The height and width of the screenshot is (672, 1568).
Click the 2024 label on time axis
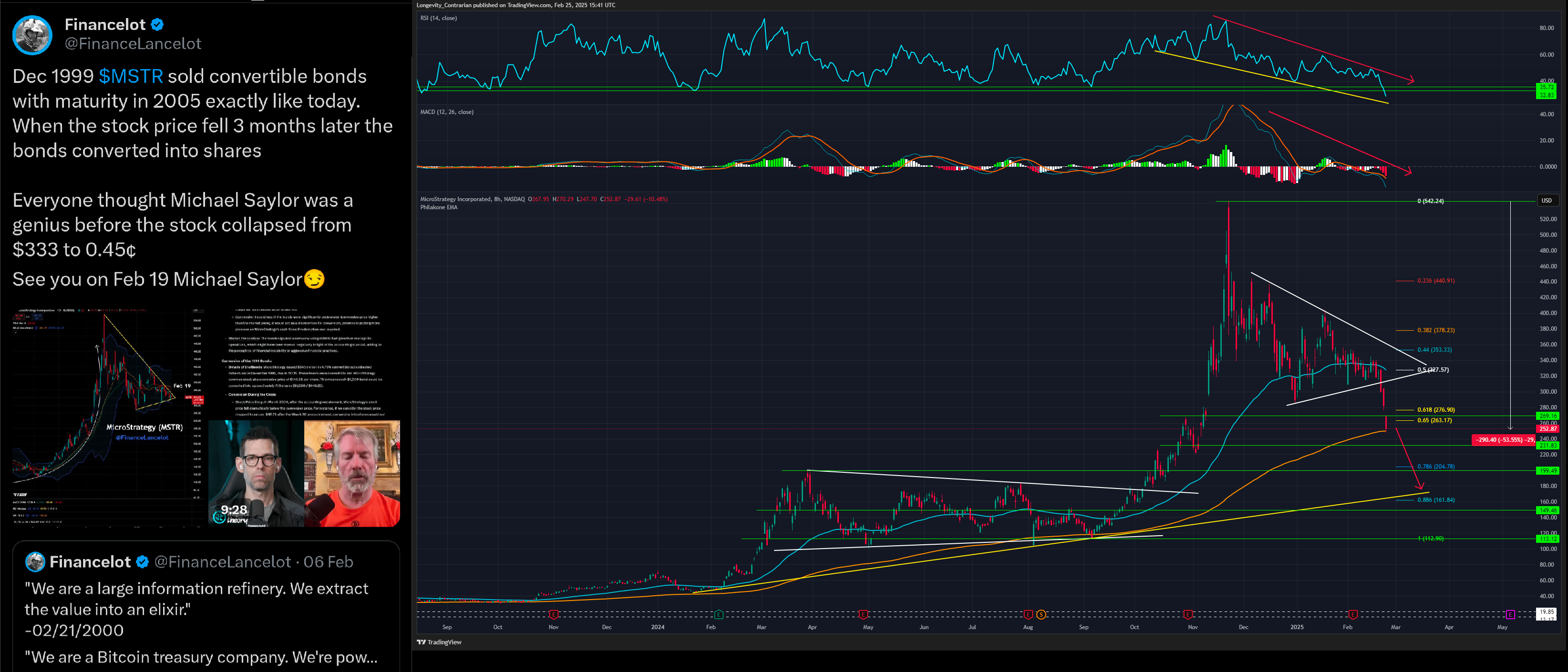pos(658,627)
